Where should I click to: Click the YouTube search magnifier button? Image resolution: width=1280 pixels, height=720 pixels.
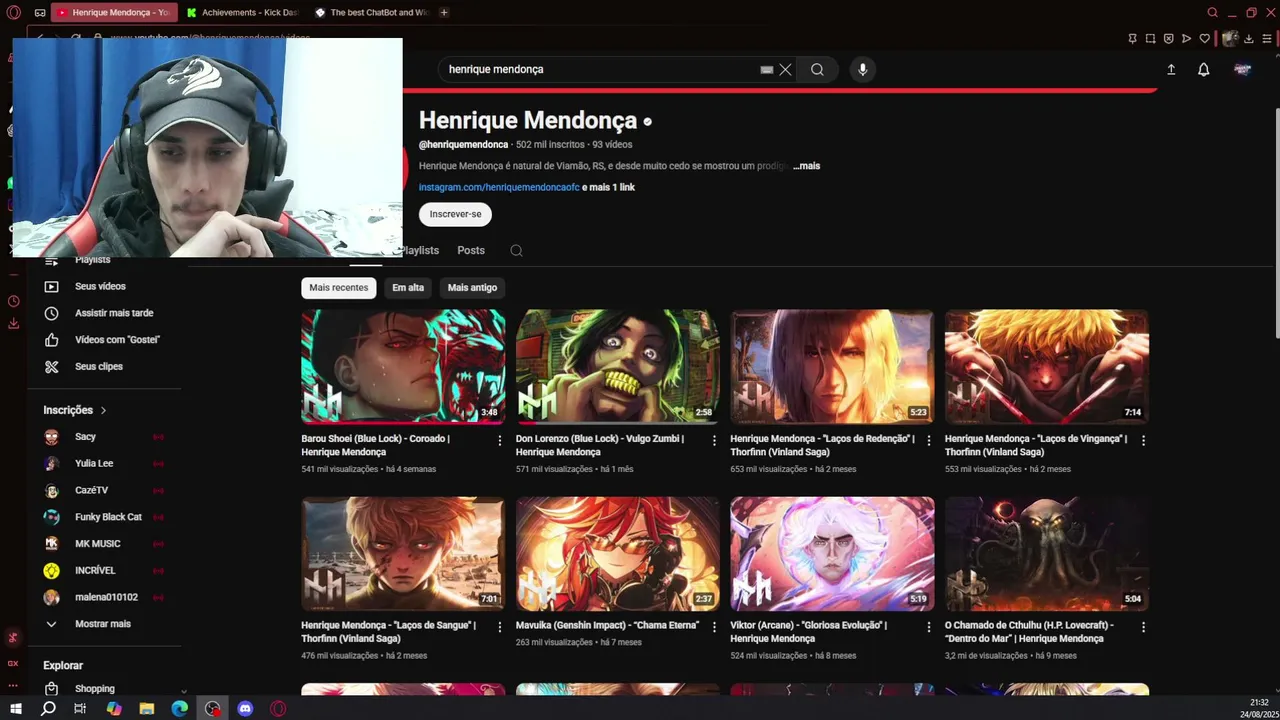pos(817,69)
